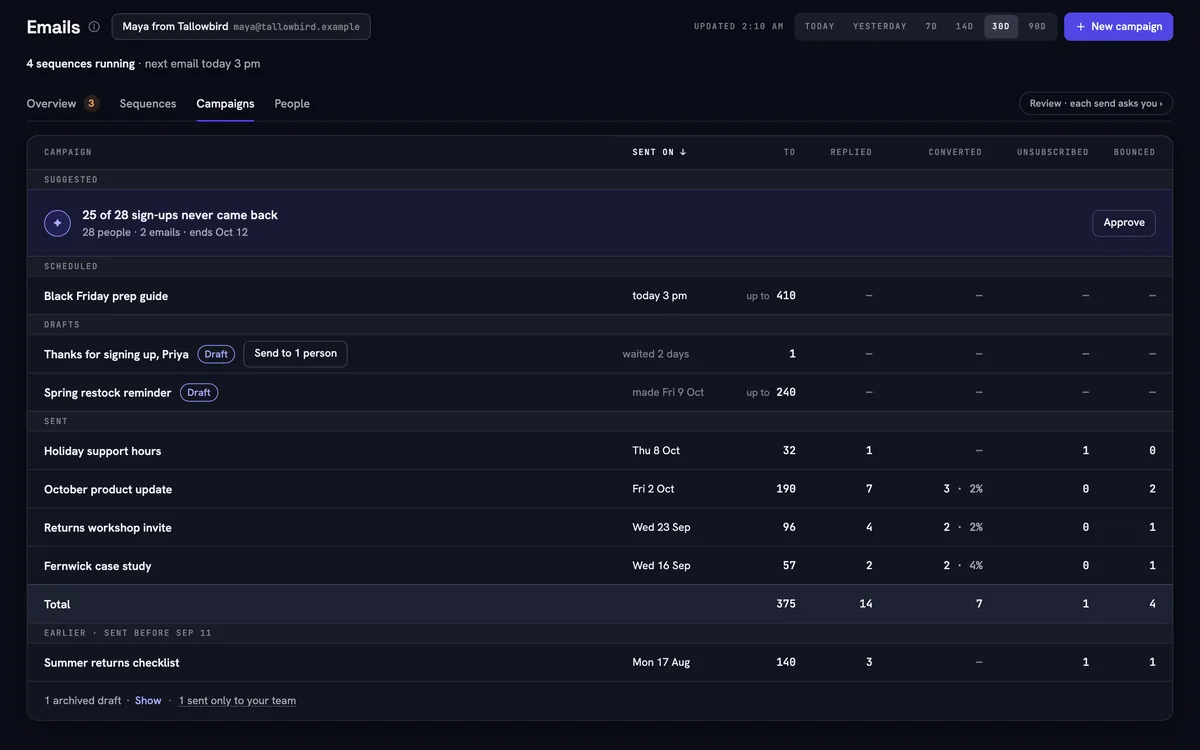Viewport: 1200px width, 750px height.
Task: Open Review each send asks you setting
Action: point(1096,103)
